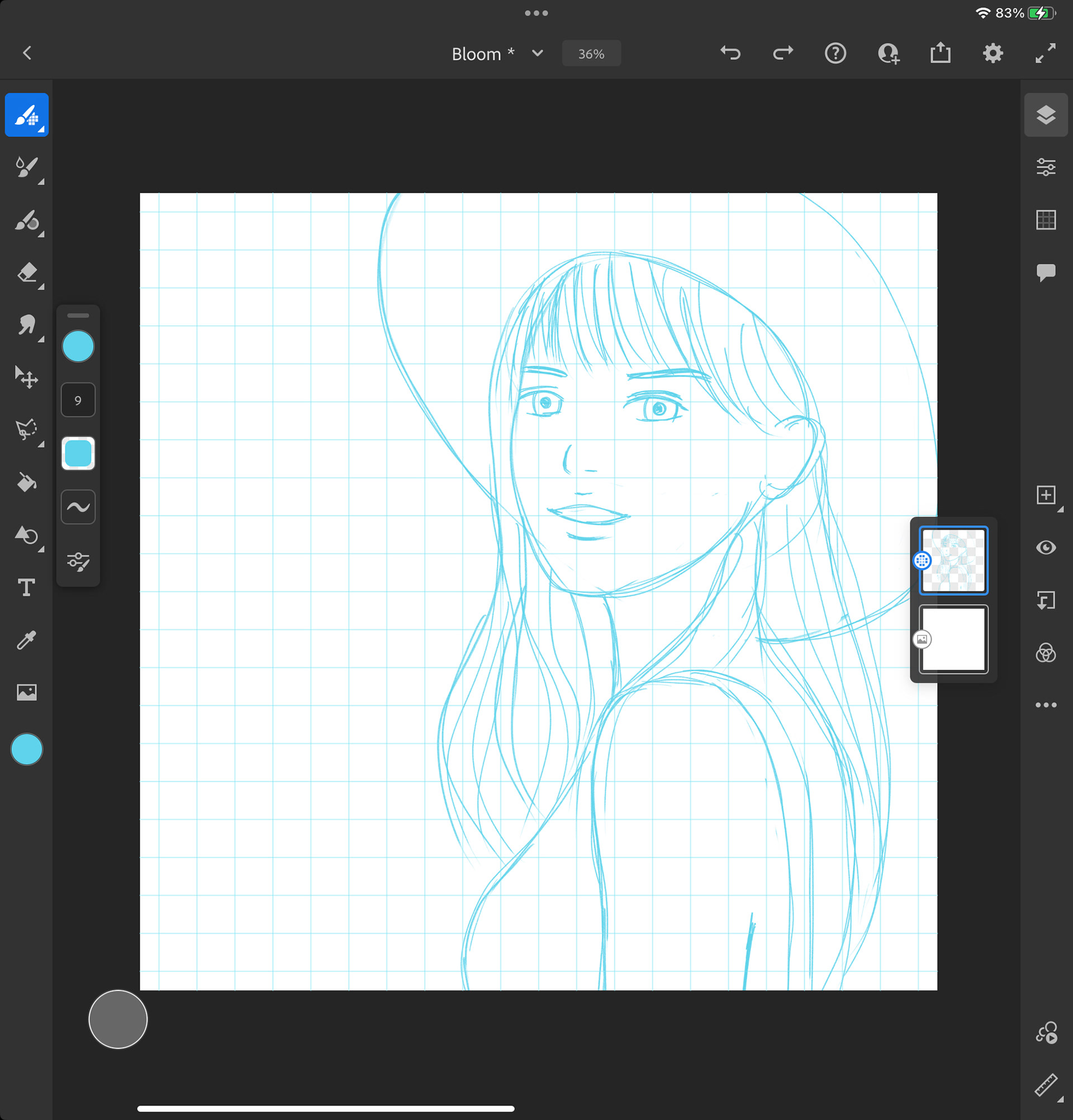Toggle the Layers panel view
This screenshot has width=1073, height=1120.
point(1046,115)
